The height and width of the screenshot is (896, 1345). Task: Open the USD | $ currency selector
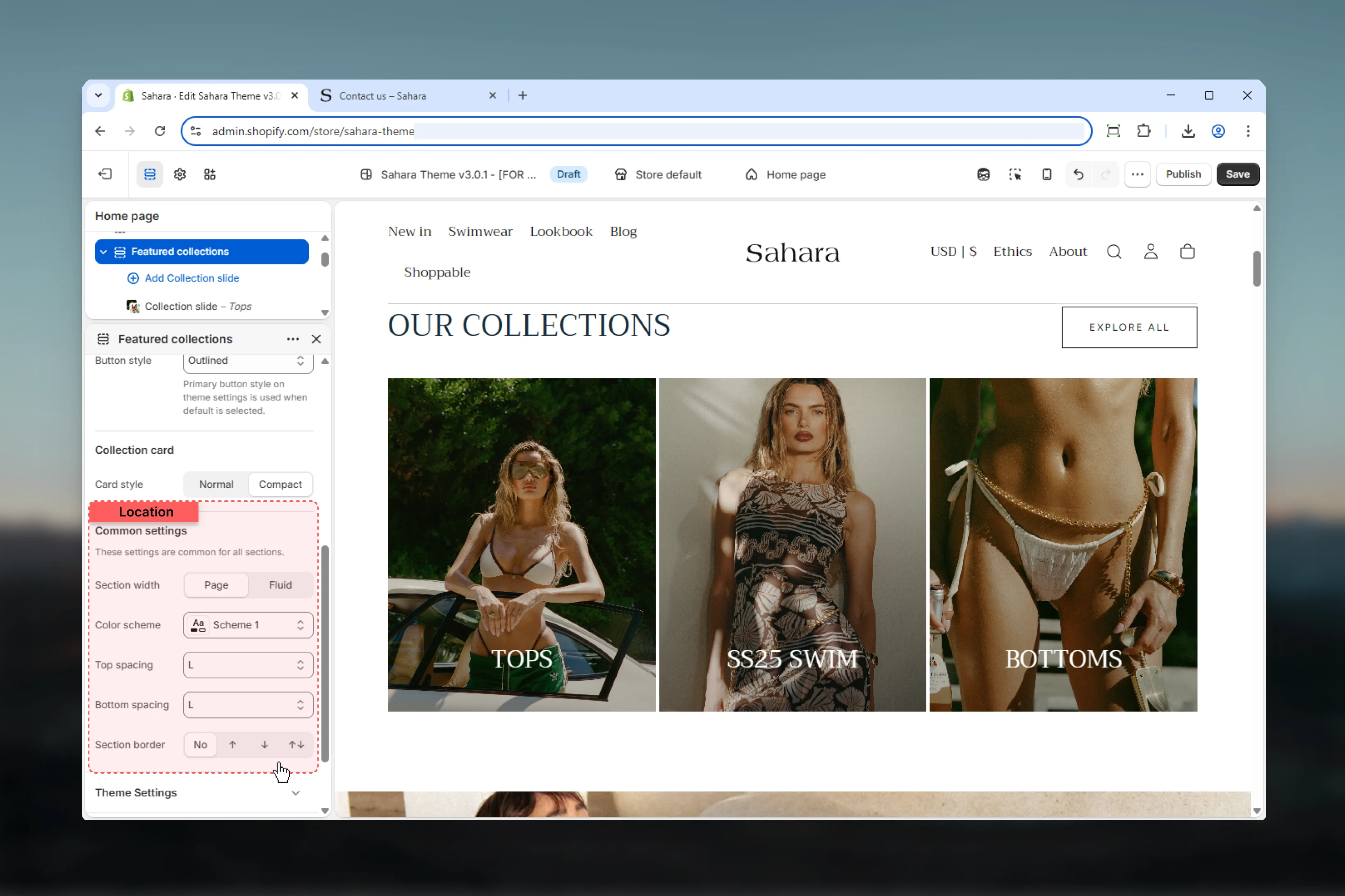(953, 251)
